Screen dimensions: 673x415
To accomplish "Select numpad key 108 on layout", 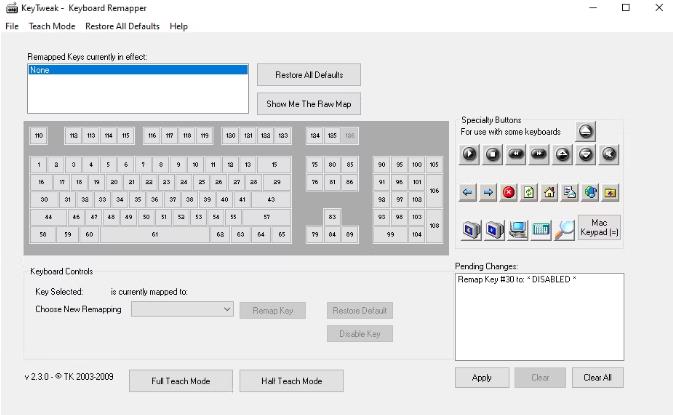I will (x=434, y=225).
